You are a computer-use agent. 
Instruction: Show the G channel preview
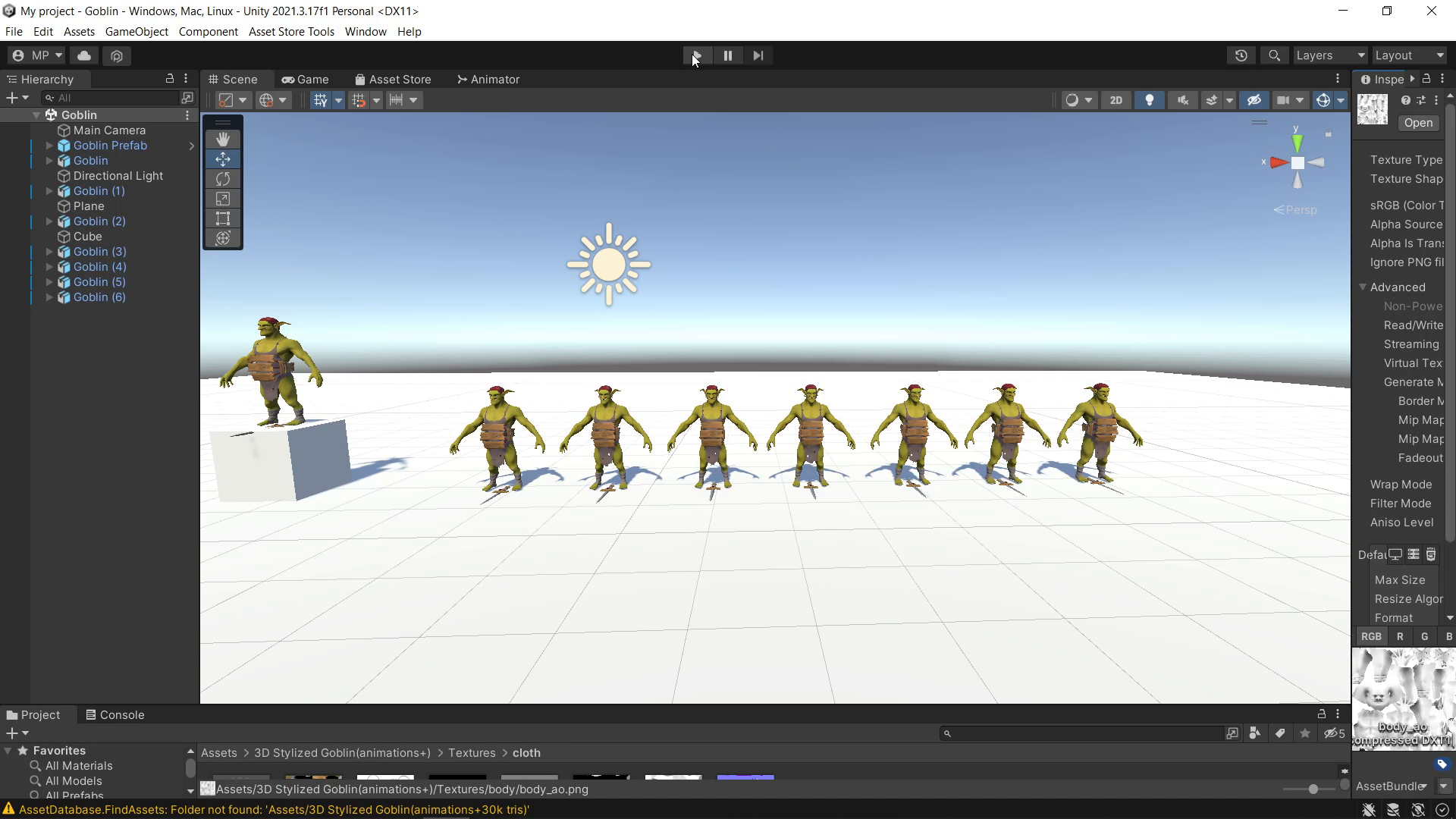(x=1424, y=637)
